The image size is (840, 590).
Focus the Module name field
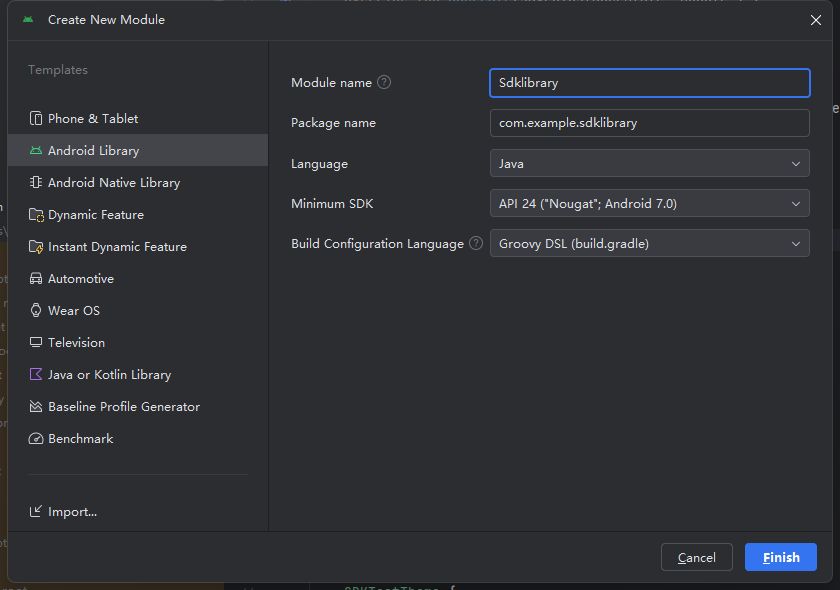pyautogui.click(x=649, y=83)
